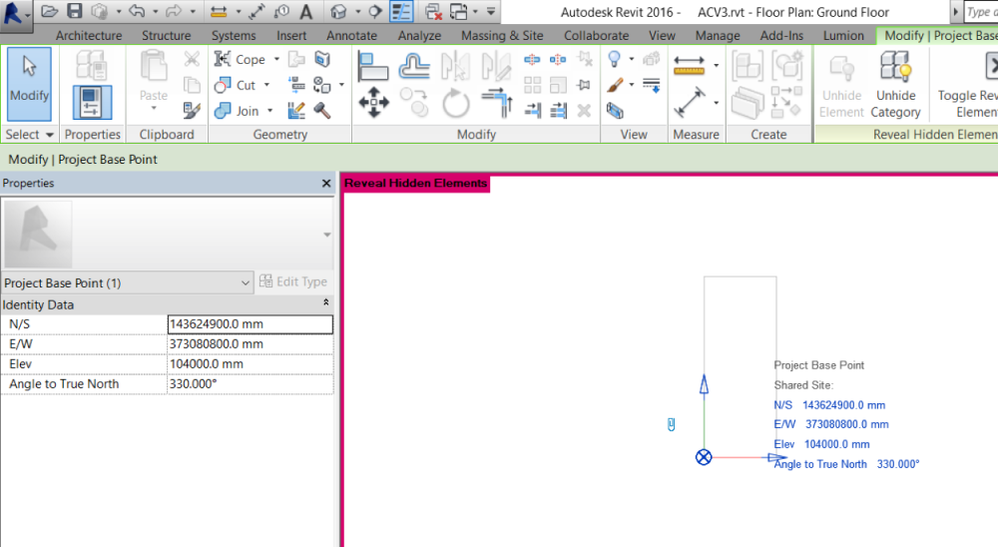Click the N/S value input field
The width and height of the screenshot is (998, 547).
coord(250,324)
